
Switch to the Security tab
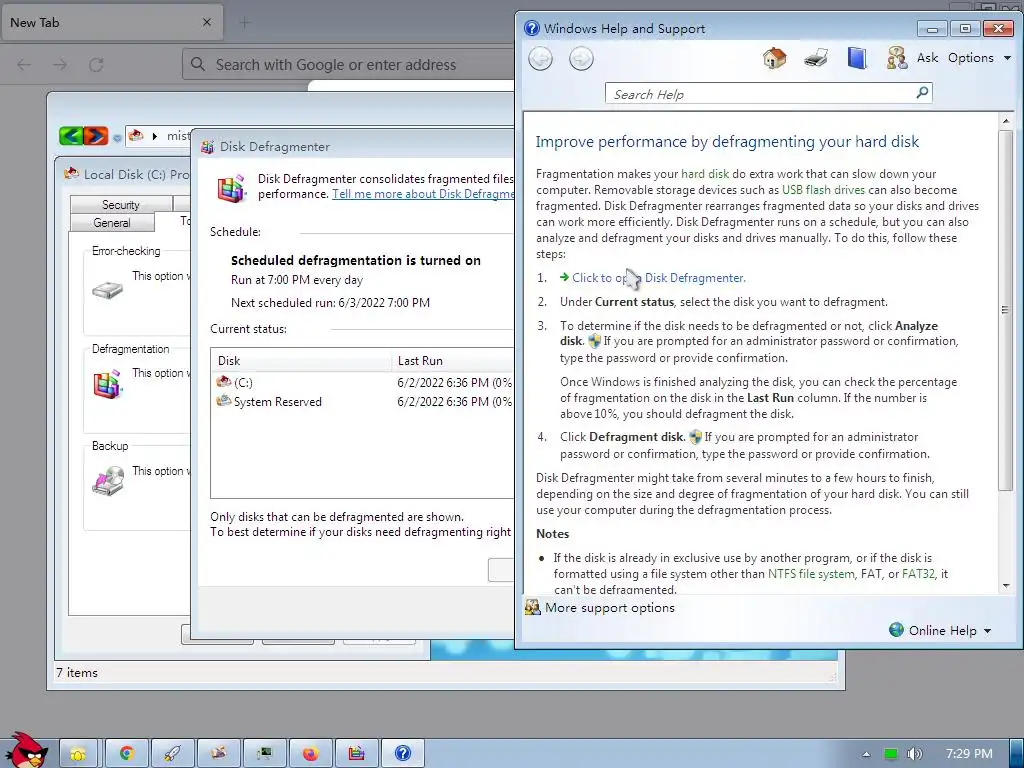tap(121, 204)
